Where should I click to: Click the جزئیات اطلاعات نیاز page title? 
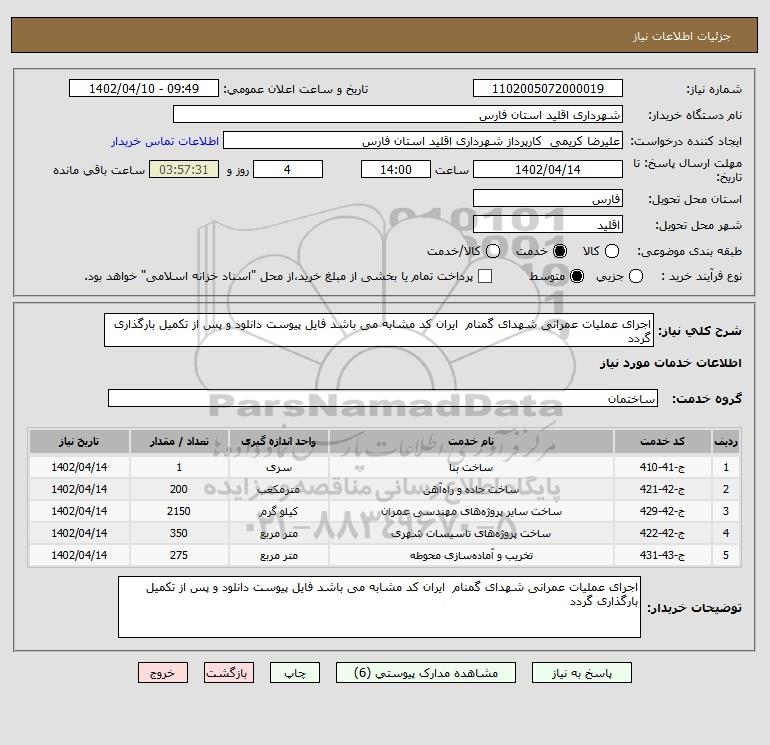pyautogui.click(x=682, y=36)
